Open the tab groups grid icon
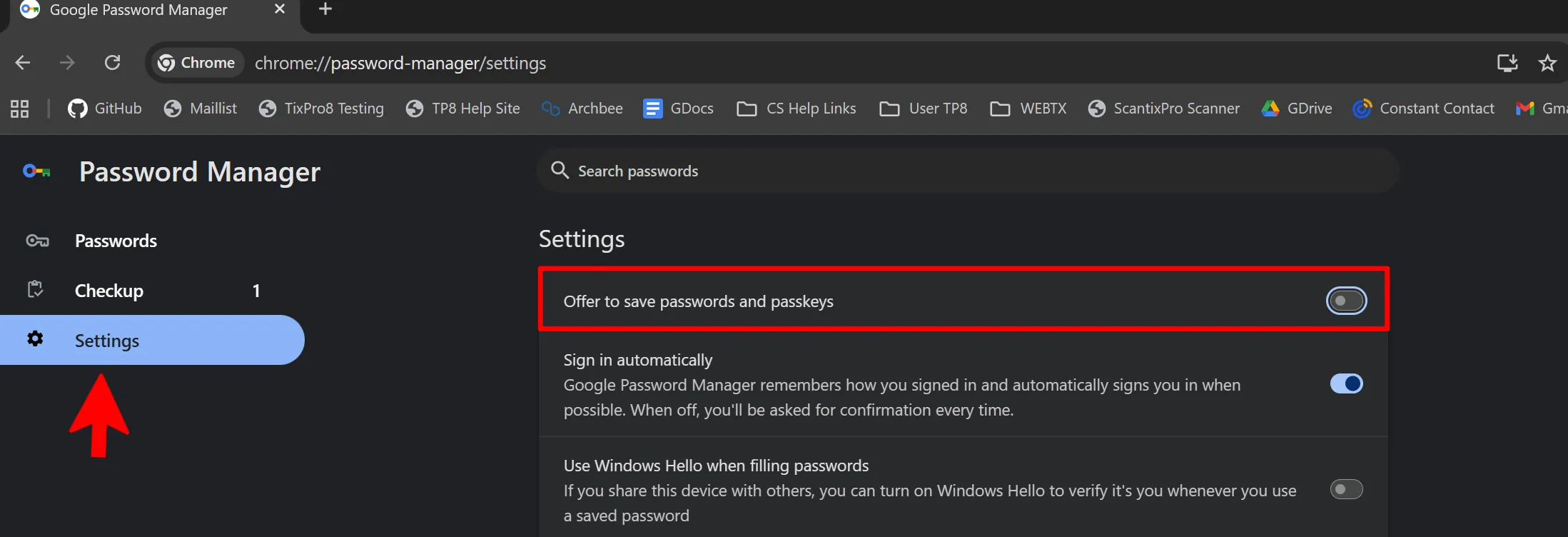Viewport: 1568px width, 537px height. pos(20,109)
